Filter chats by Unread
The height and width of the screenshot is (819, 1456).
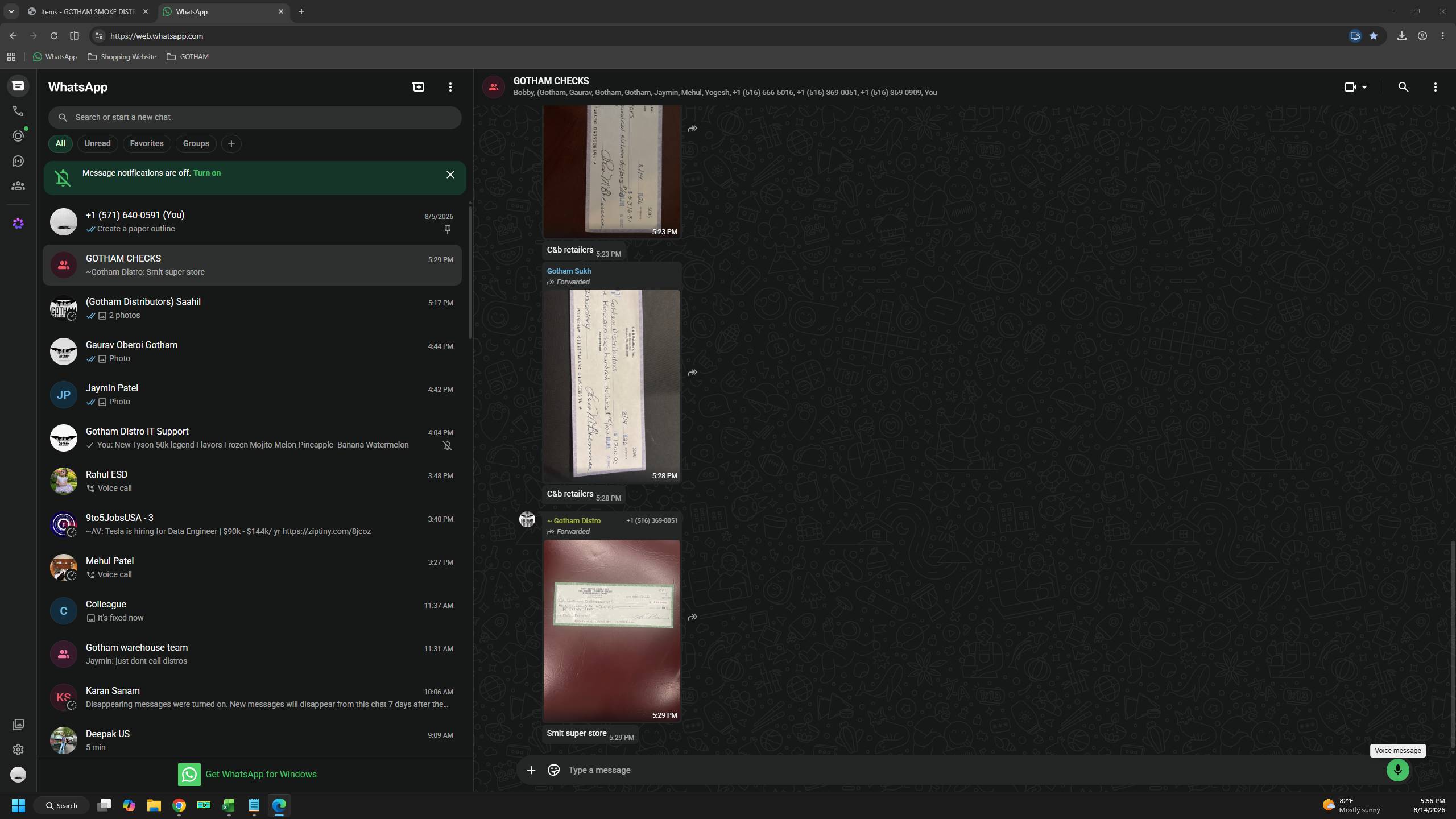(x=97, y=143)
